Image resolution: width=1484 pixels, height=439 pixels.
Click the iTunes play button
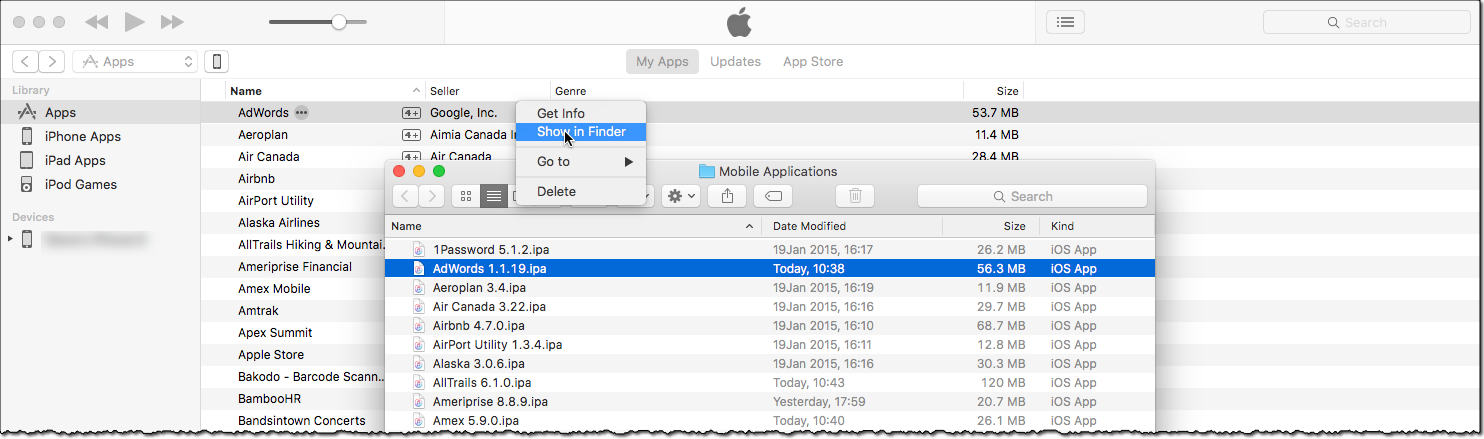click(135, 21)
